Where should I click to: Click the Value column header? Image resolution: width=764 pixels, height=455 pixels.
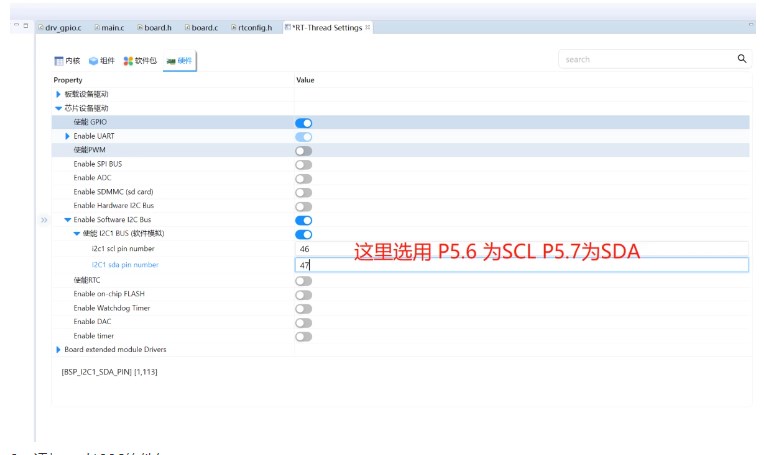pyautogui.click(x=305, y=80)
